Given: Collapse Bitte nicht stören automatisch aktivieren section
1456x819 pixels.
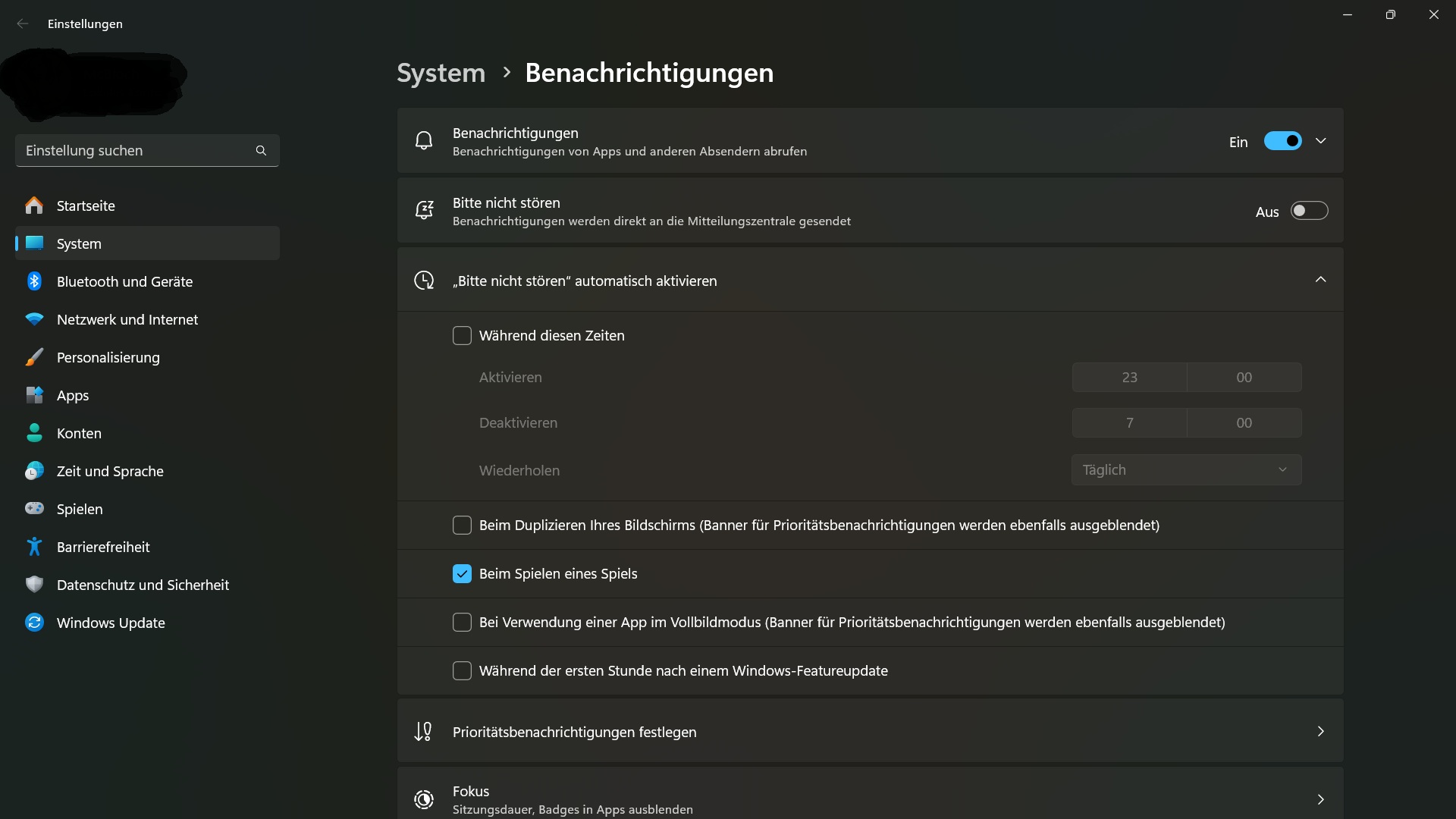Looking at the screenshot, I should tap(1320, 279).
